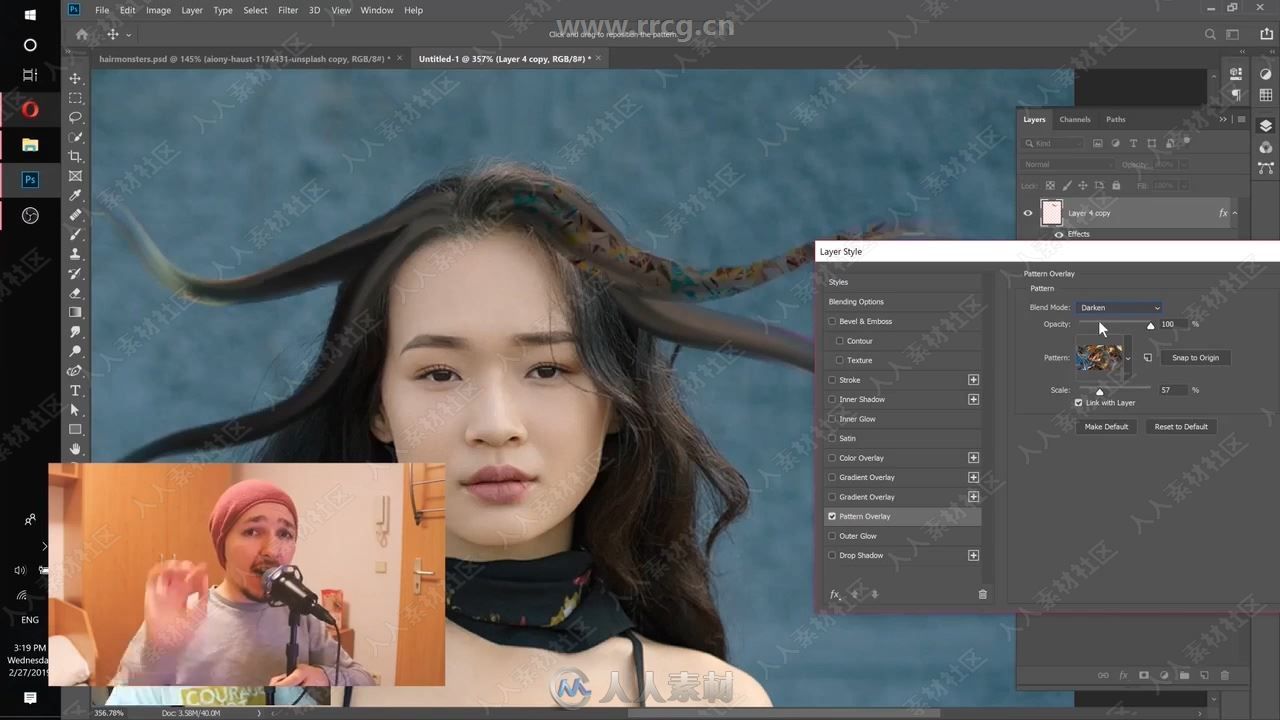1280x720 pixels.
Task: Select the Spot Healing Brush tool
Action: 75,215
